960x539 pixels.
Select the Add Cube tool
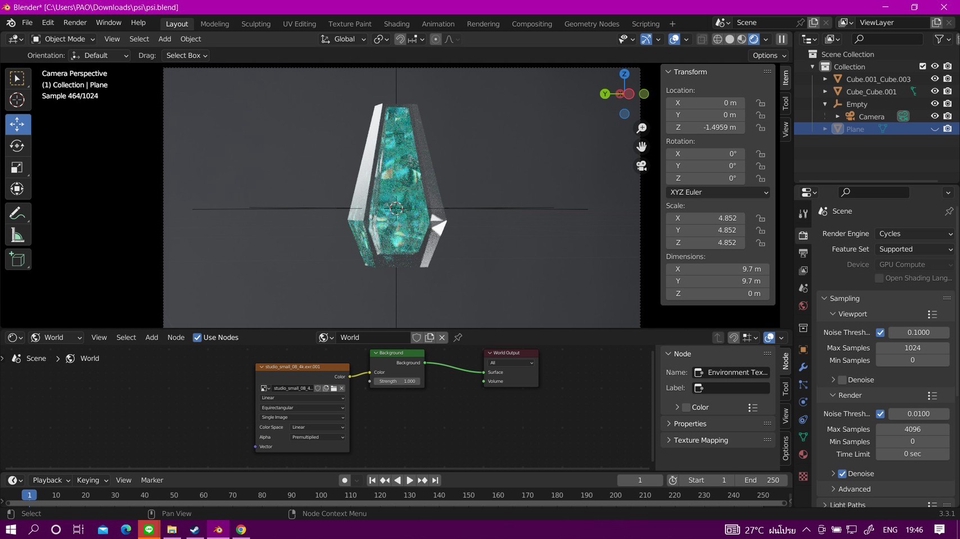point(17,260)
